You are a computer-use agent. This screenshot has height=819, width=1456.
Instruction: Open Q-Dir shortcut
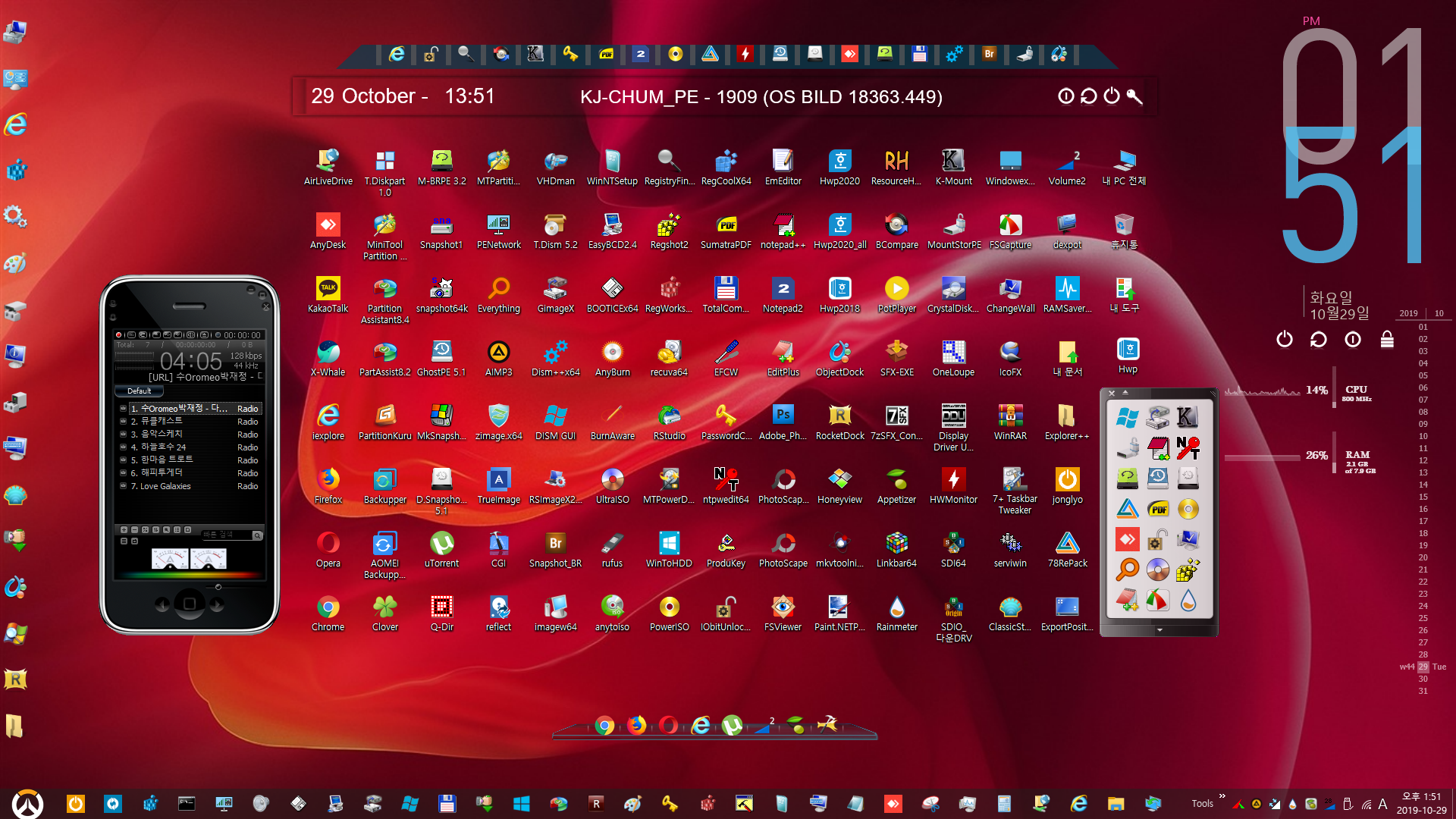pyautogui.click(x=441, y=613)
